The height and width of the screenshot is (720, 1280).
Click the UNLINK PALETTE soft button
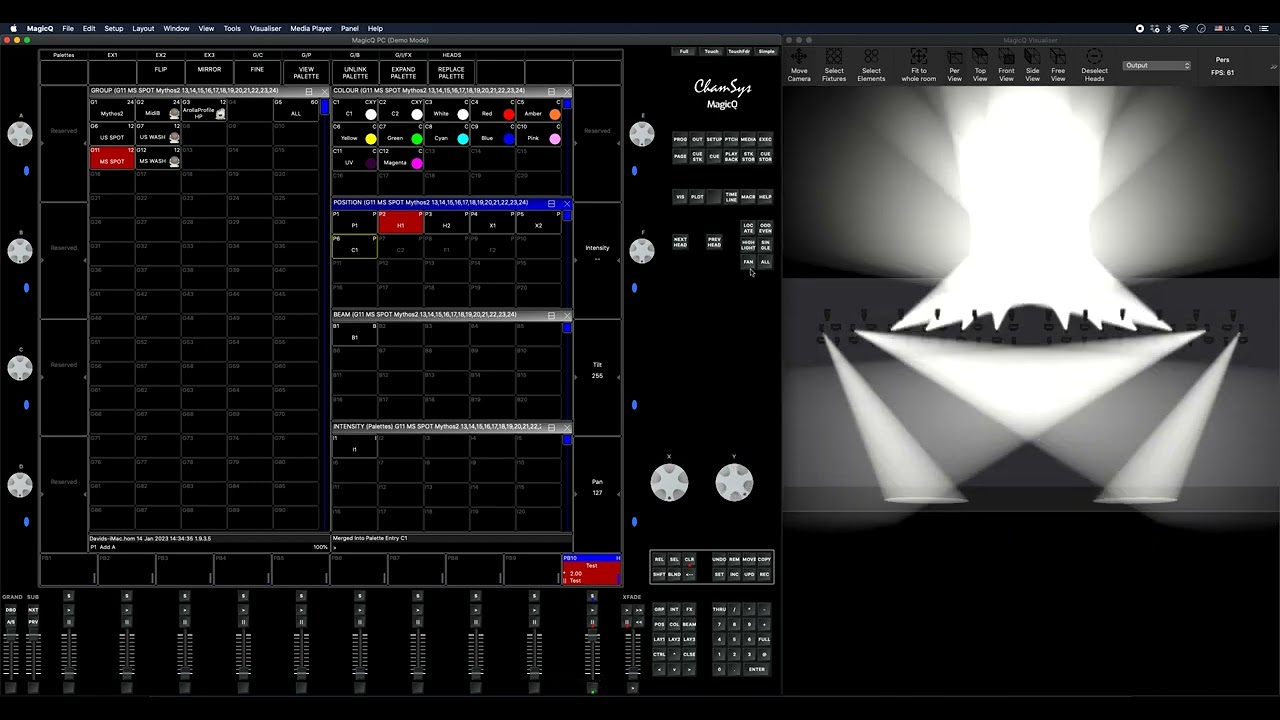coord(355,73)
